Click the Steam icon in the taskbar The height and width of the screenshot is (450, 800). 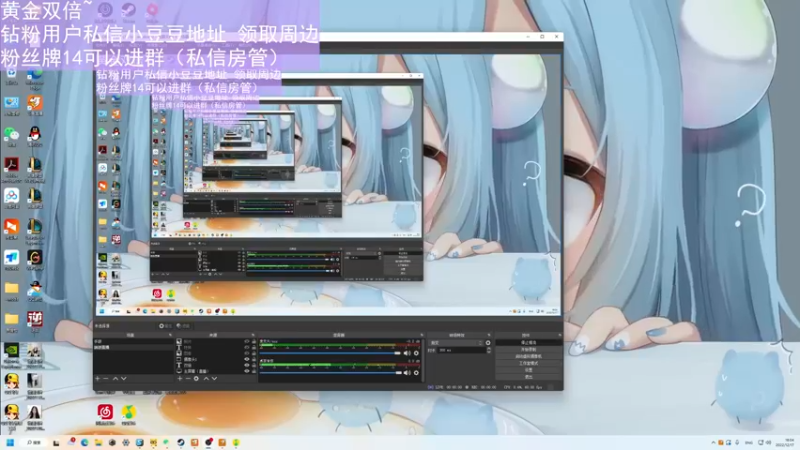181,442
